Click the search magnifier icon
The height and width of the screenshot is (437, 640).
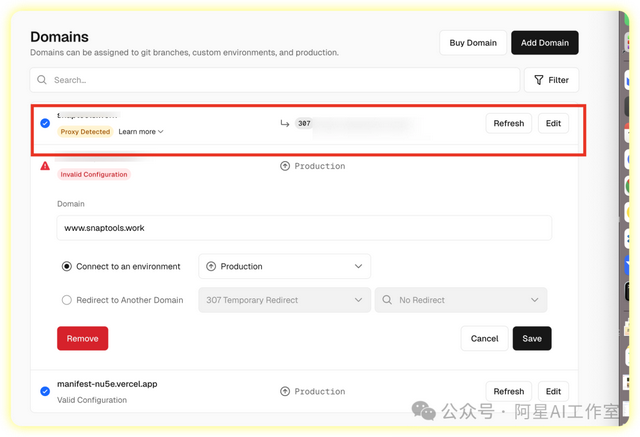coord(42,80)
